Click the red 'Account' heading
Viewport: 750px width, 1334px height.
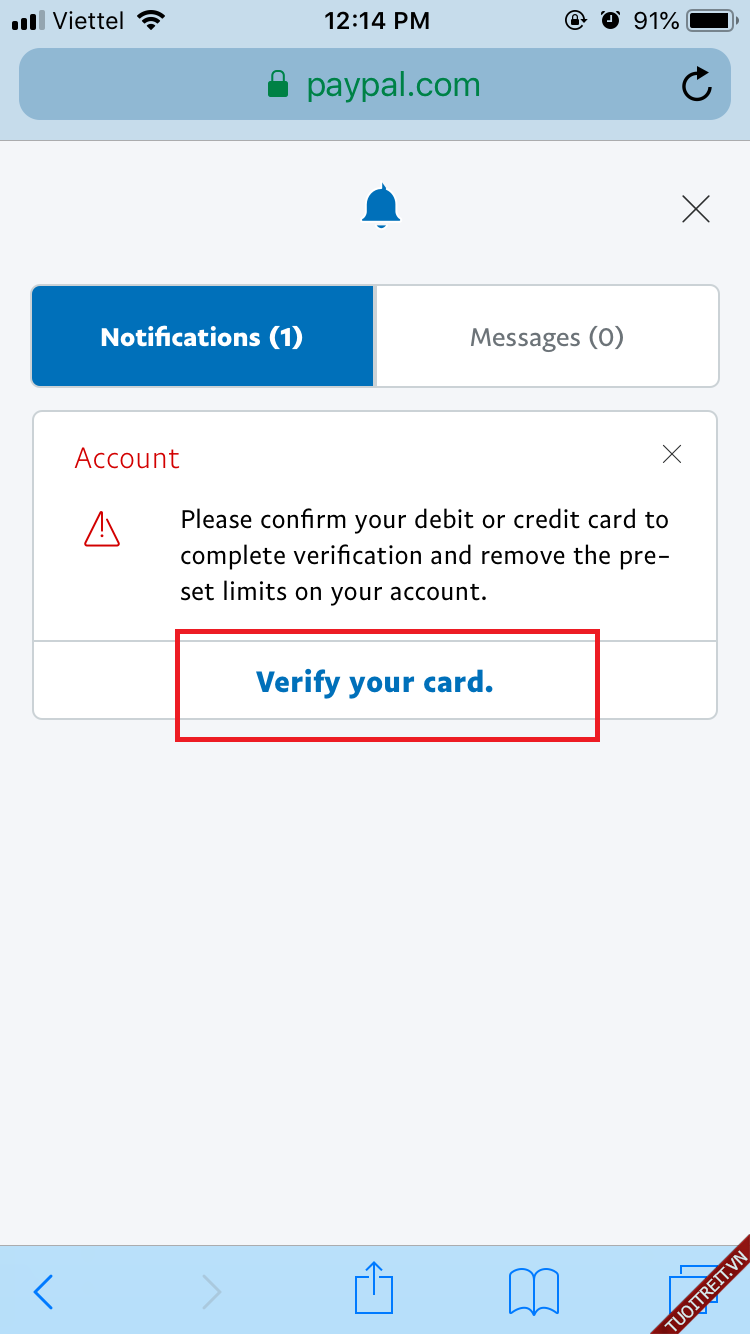(x=127, y=458)
